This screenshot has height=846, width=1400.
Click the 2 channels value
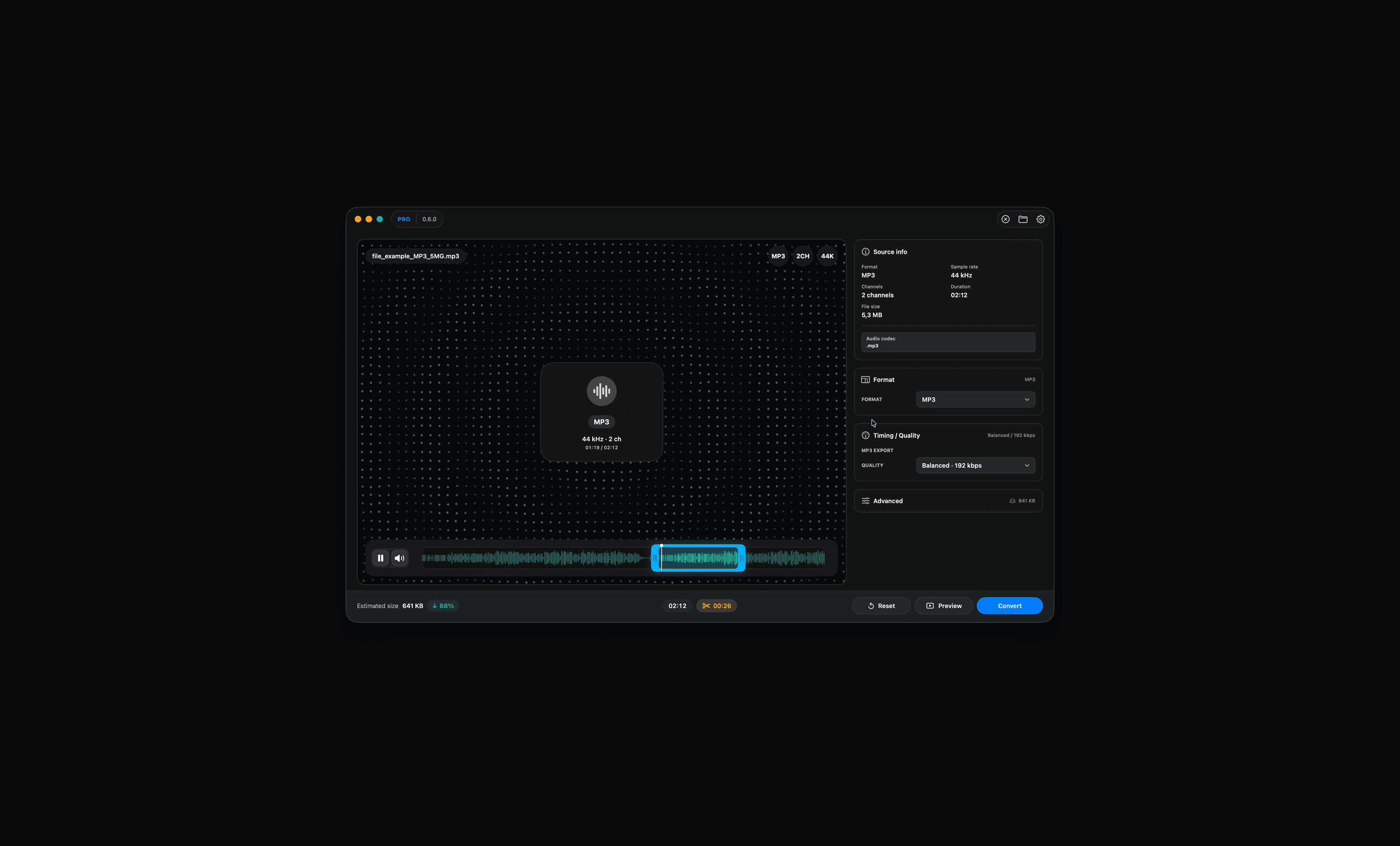877,295
